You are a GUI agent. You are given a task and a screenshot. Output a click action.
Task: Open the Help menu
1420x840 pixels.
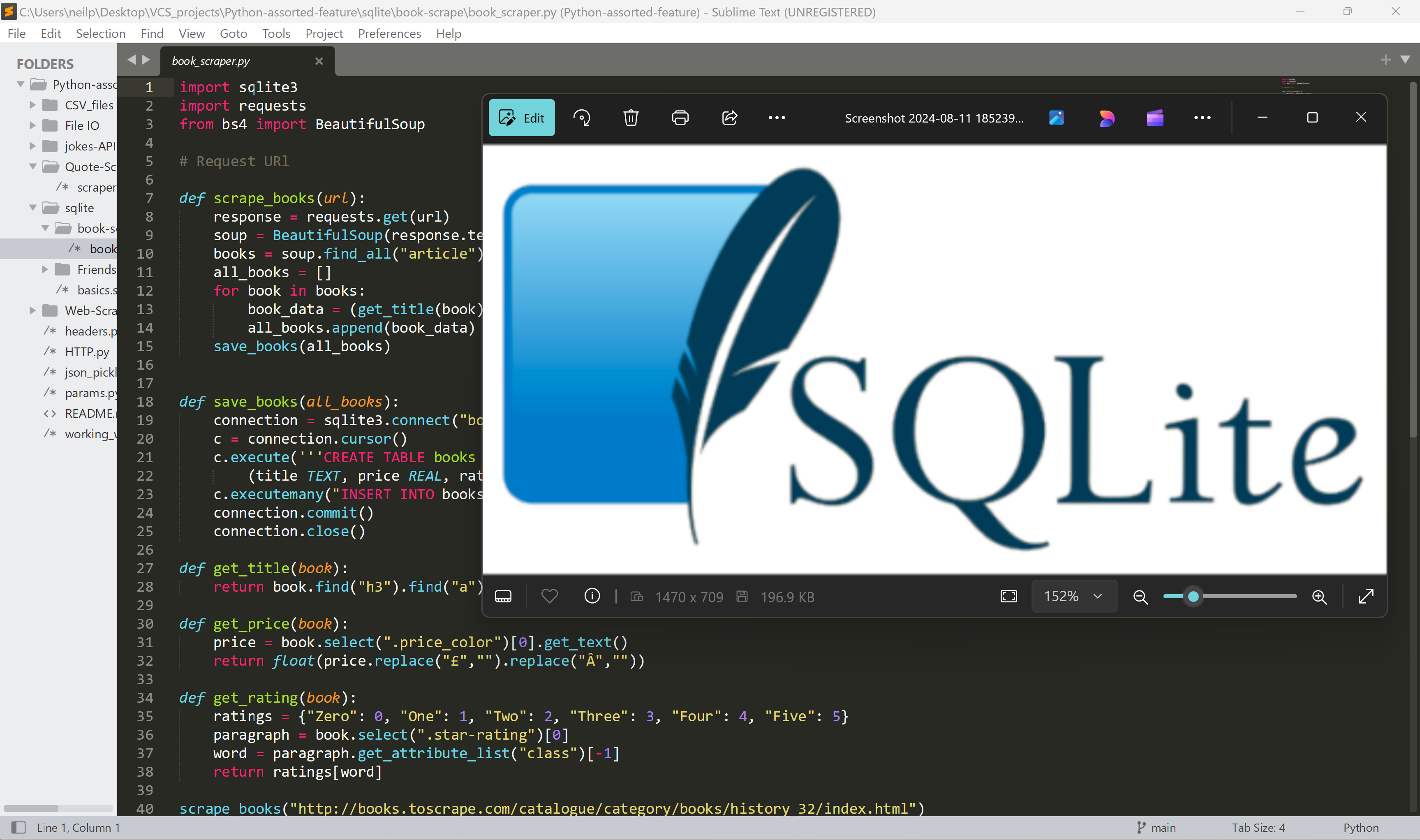pos(448,33)
